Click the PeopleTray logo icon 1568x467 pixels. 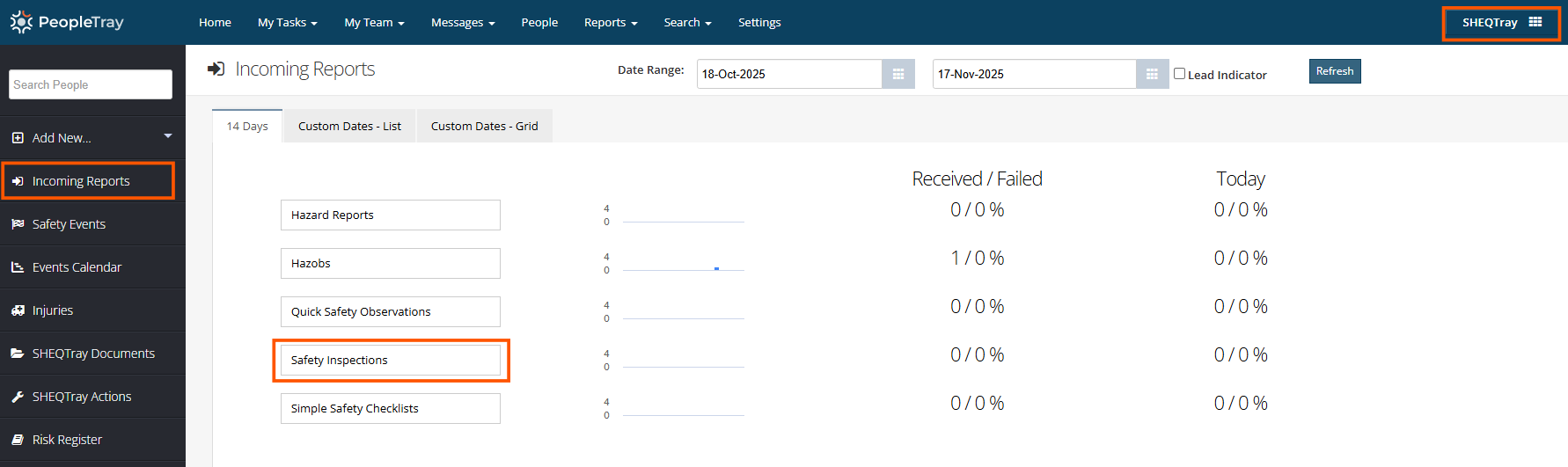21,22
